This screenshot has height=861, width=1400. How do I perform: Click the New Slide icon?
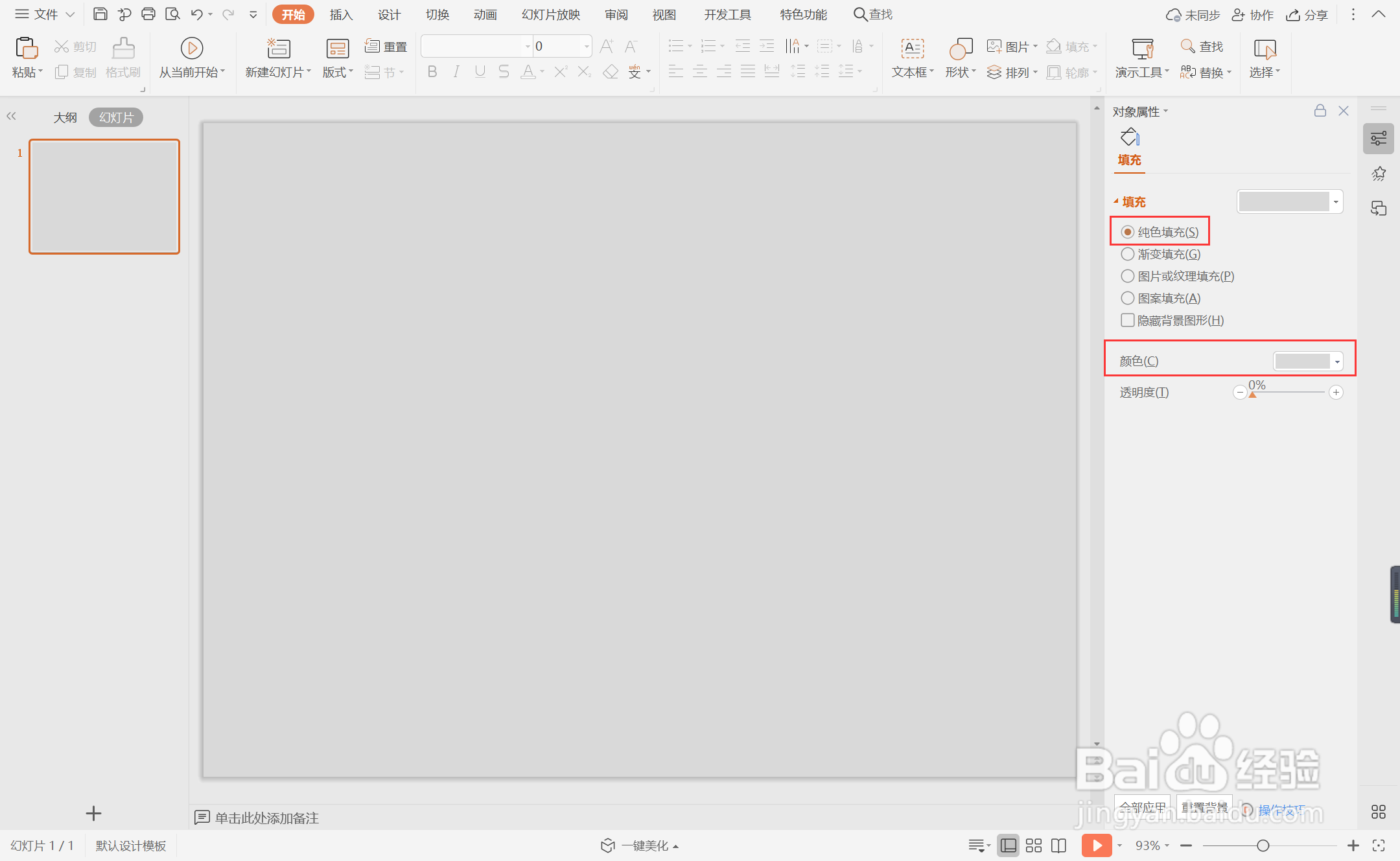coord(279,48)
